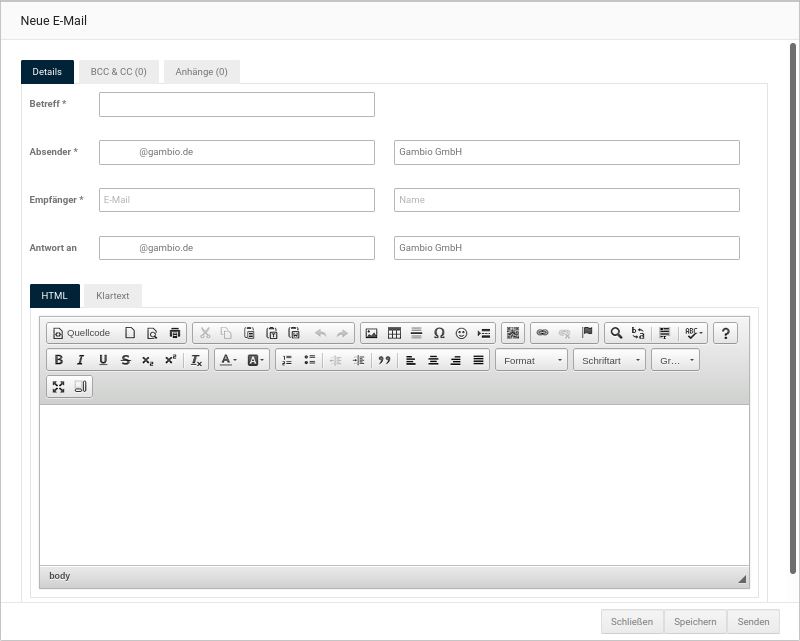
Task: Open the Schriftart font dropdown
Action: (609, 360)
